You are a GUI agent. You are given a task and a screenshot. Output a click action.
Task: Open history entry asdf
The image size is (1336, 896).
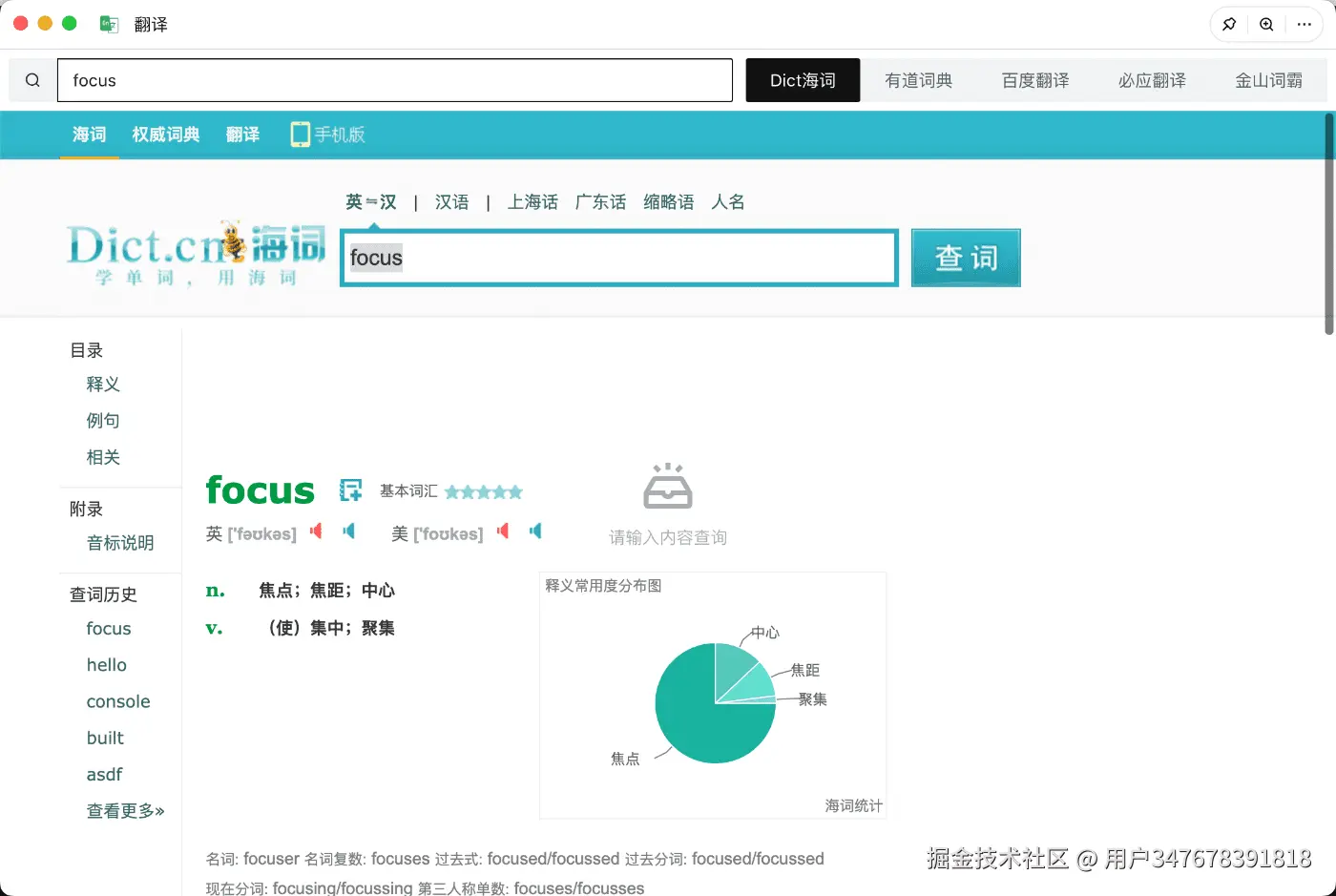pos(104,774)
